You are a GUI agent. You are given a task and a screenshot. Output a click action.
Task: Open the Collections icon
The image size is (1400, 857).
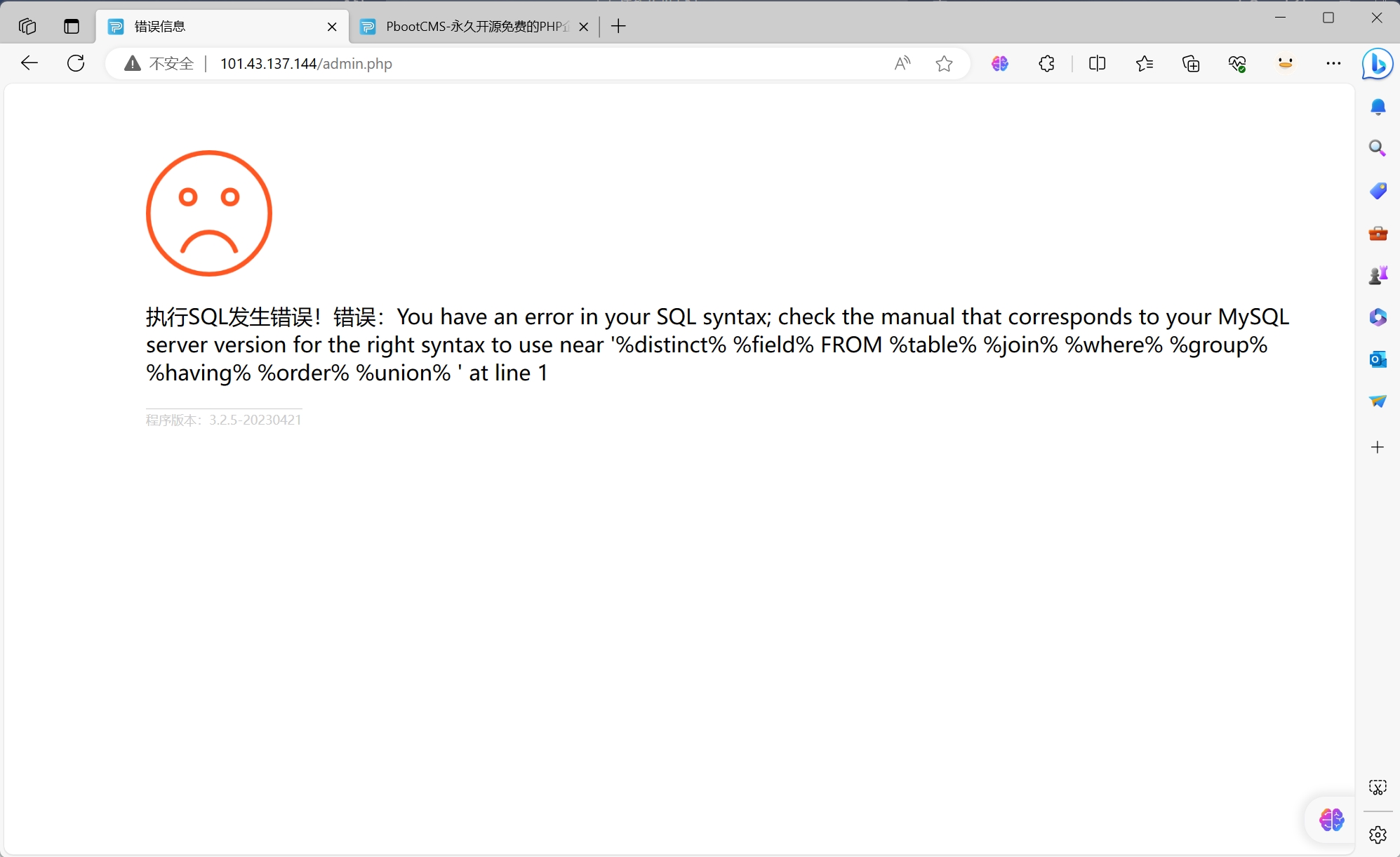1191,63
